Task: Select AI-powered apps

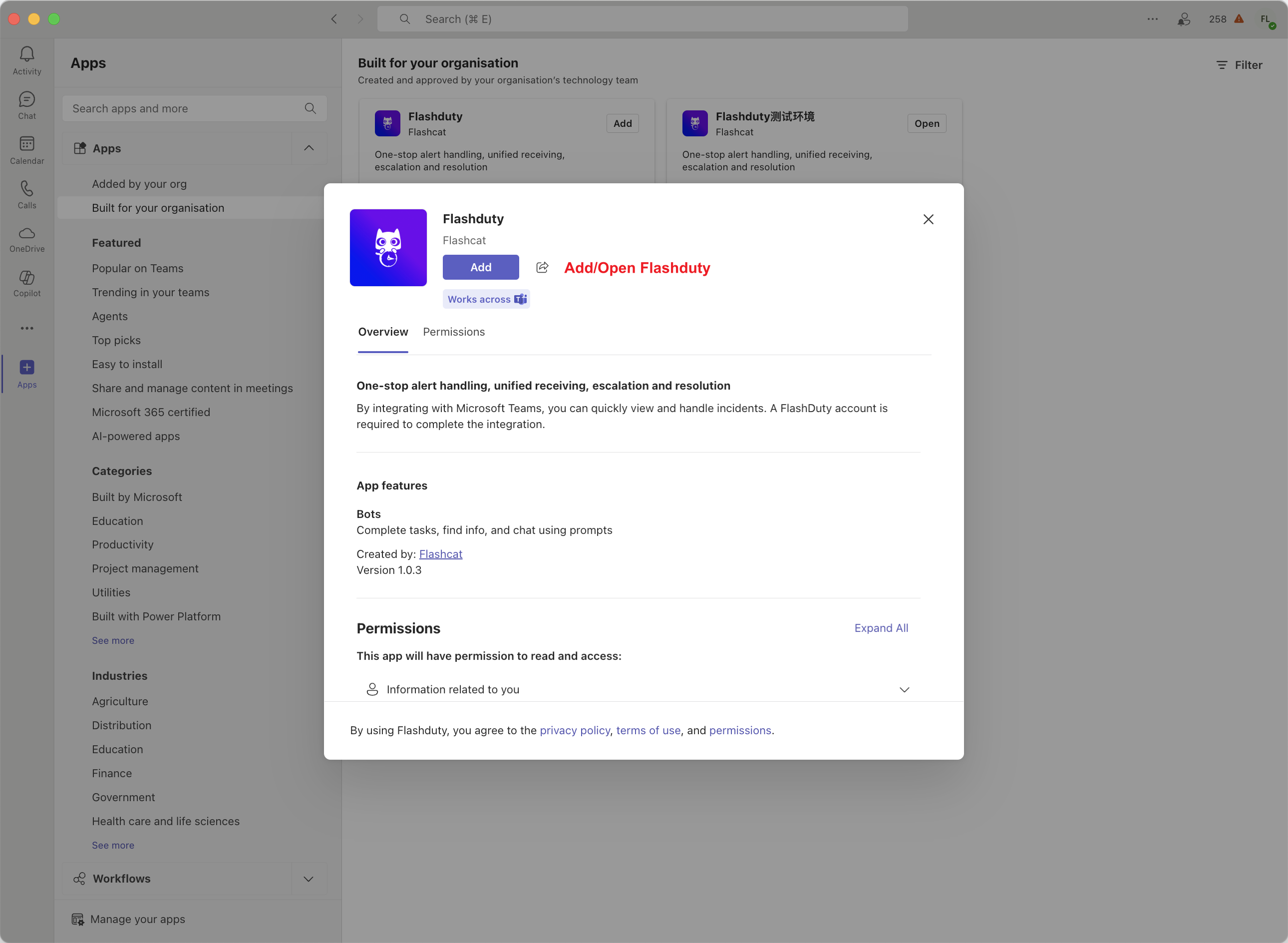Action: (x=136, y=436)
